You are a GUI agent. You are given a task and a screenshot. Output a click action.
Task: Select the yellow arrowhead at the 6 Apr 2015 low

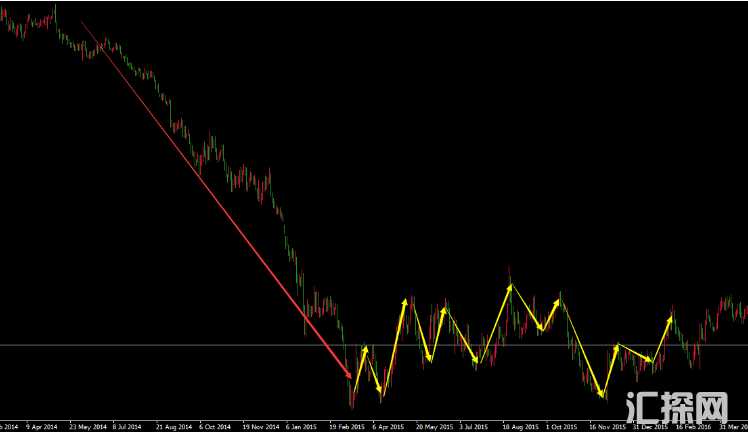click(380, 390)
